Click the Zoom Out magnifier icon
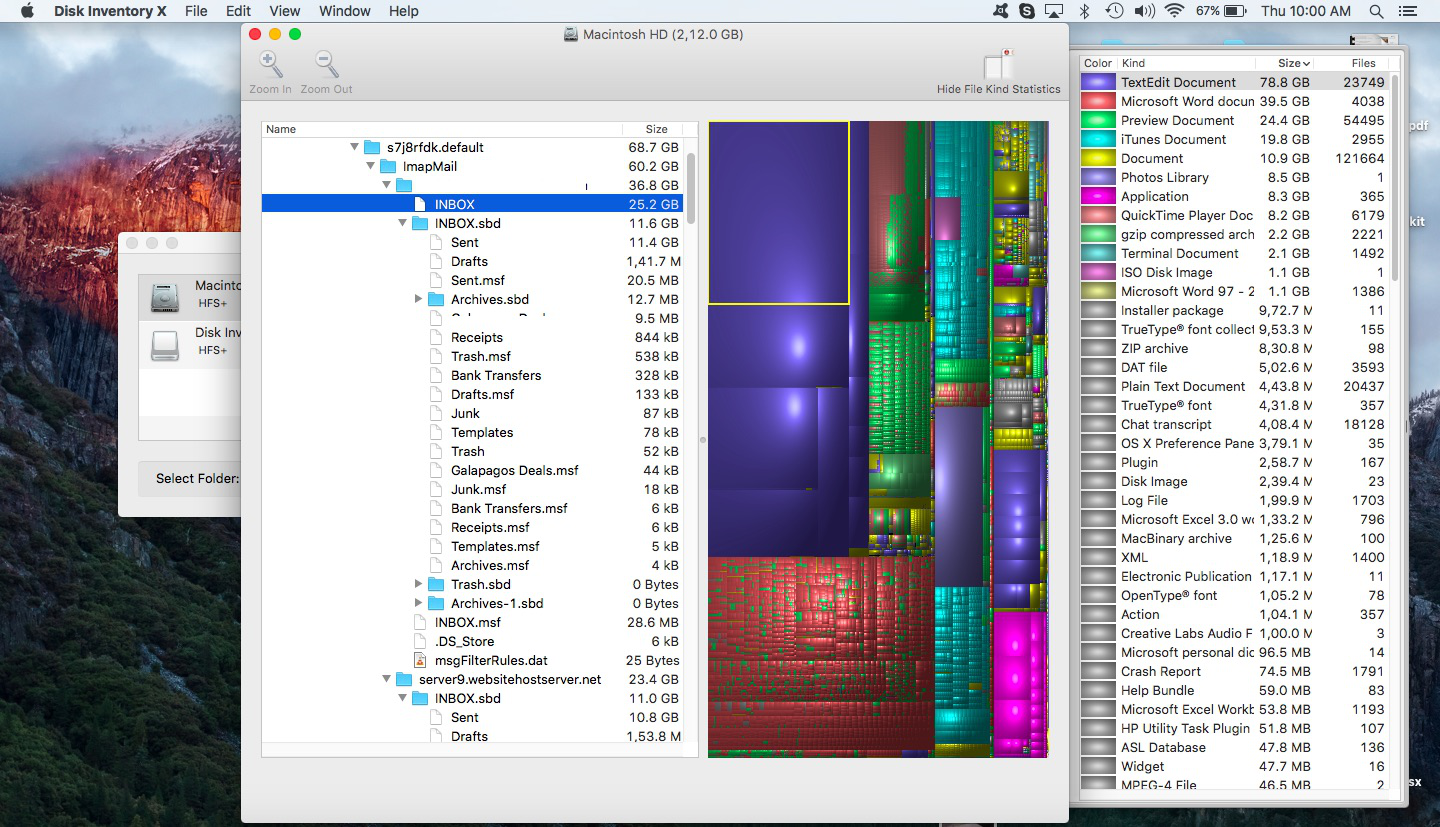Viewport: 1440px width, 827px height. click(x=326, y=65)
